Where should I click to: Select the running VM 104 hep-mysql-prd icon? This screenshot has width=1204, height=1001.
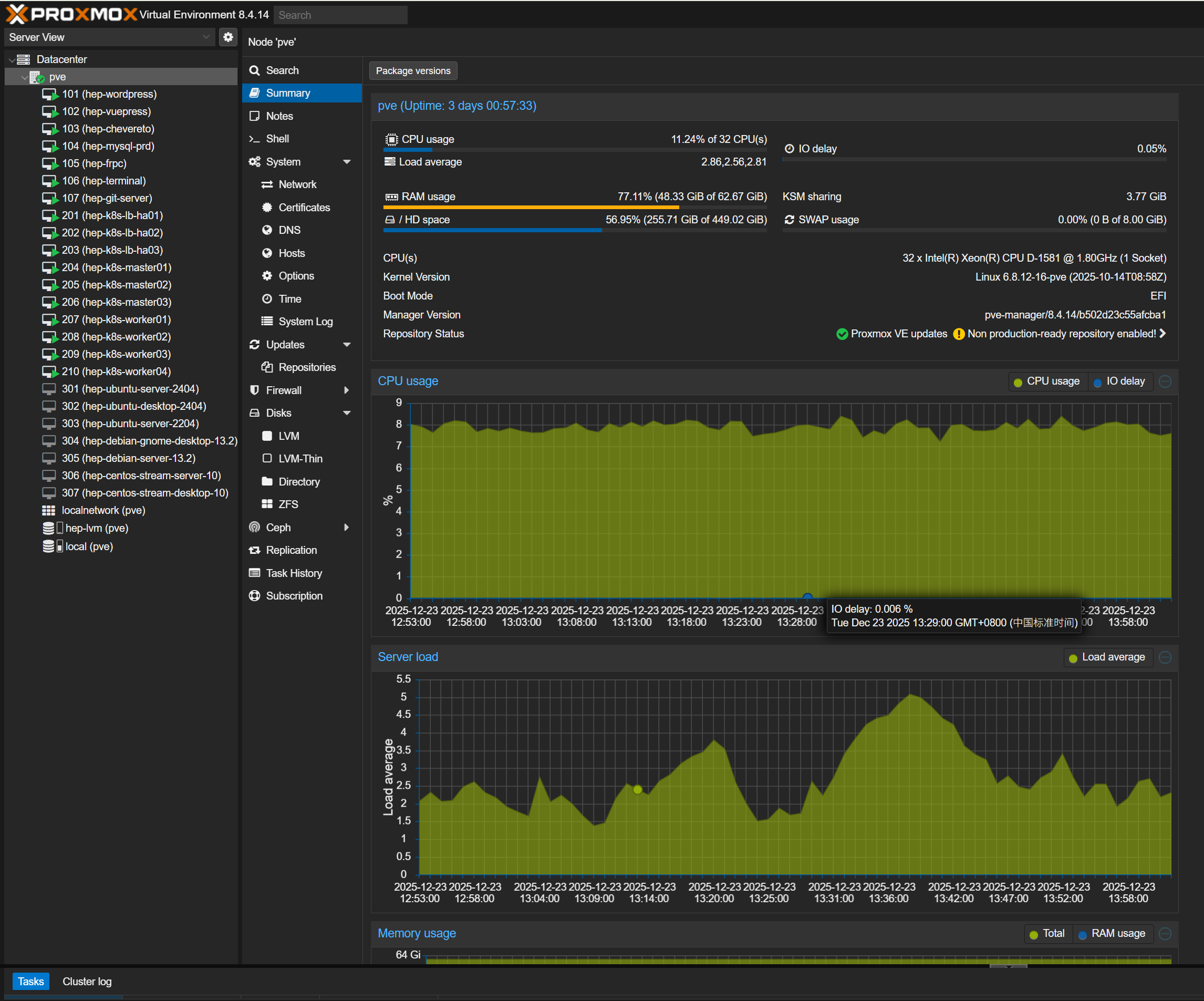[x=50, y=146]
